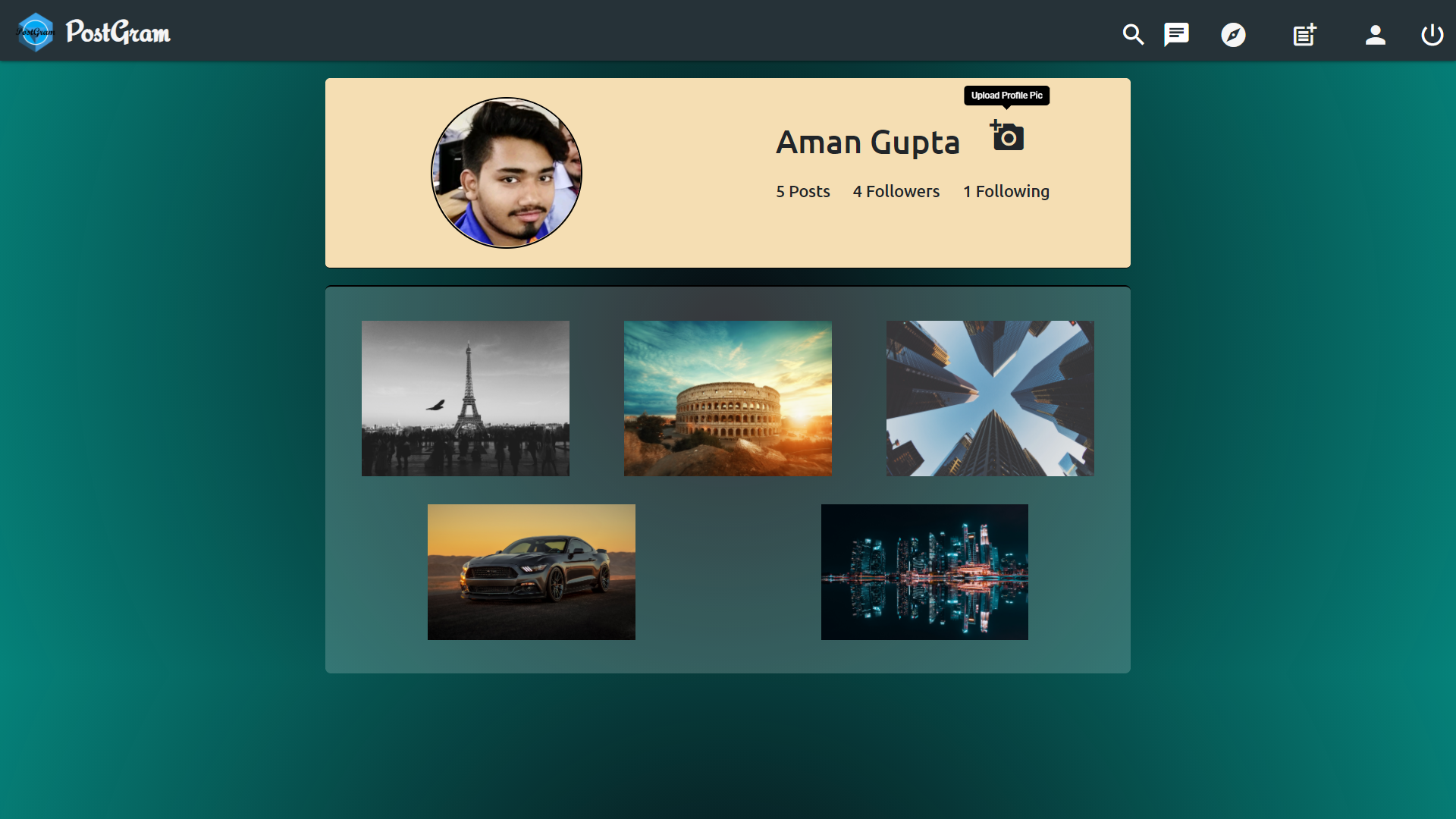Open the 1 Following list
Screen dimensions: 1456x819
(1006, 192)
